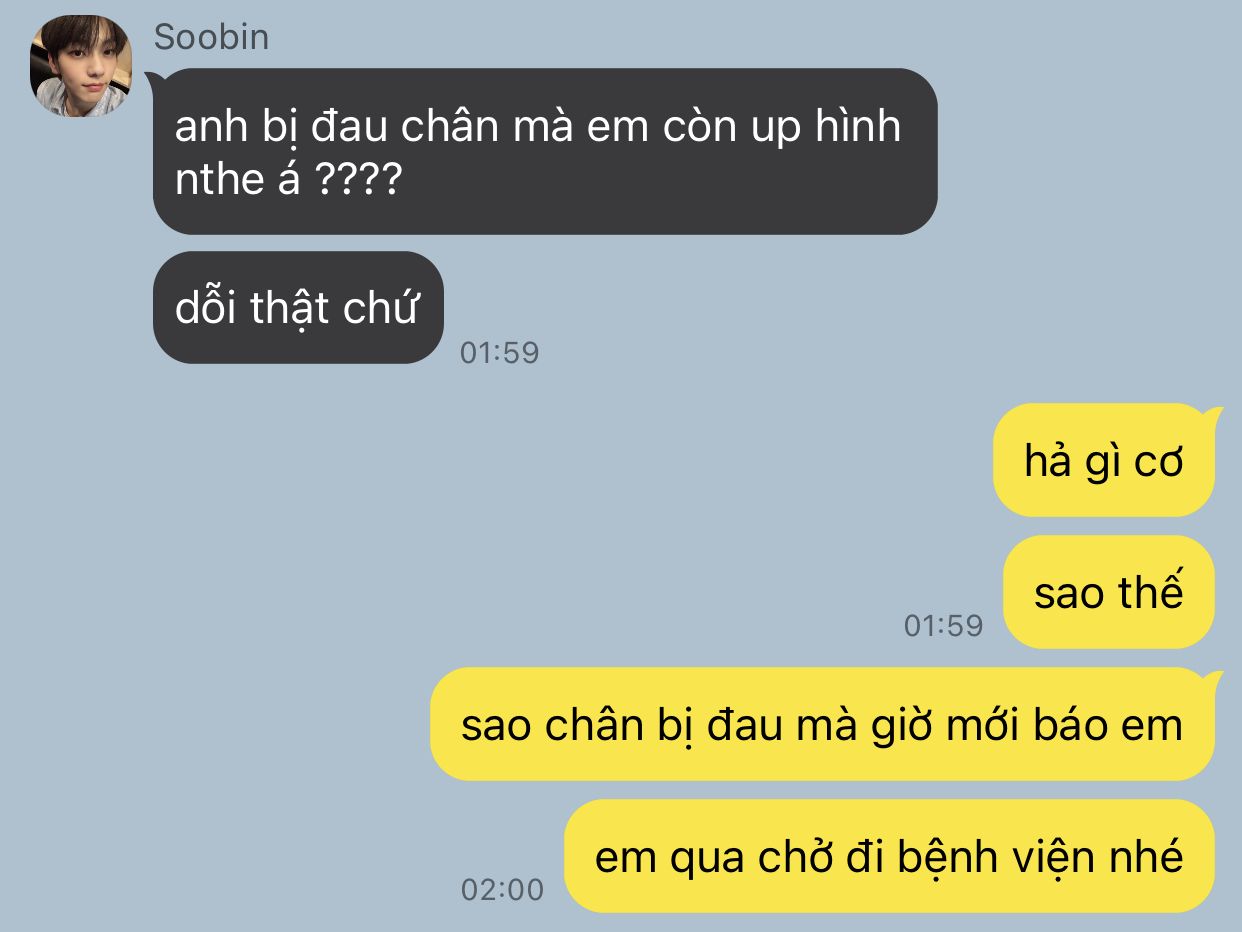Select the 'sao chân bị đau mà giờ mới báo em' message
Viewport: 1242px width, 932px height.
pyautogui.click(x=822, y=724)
